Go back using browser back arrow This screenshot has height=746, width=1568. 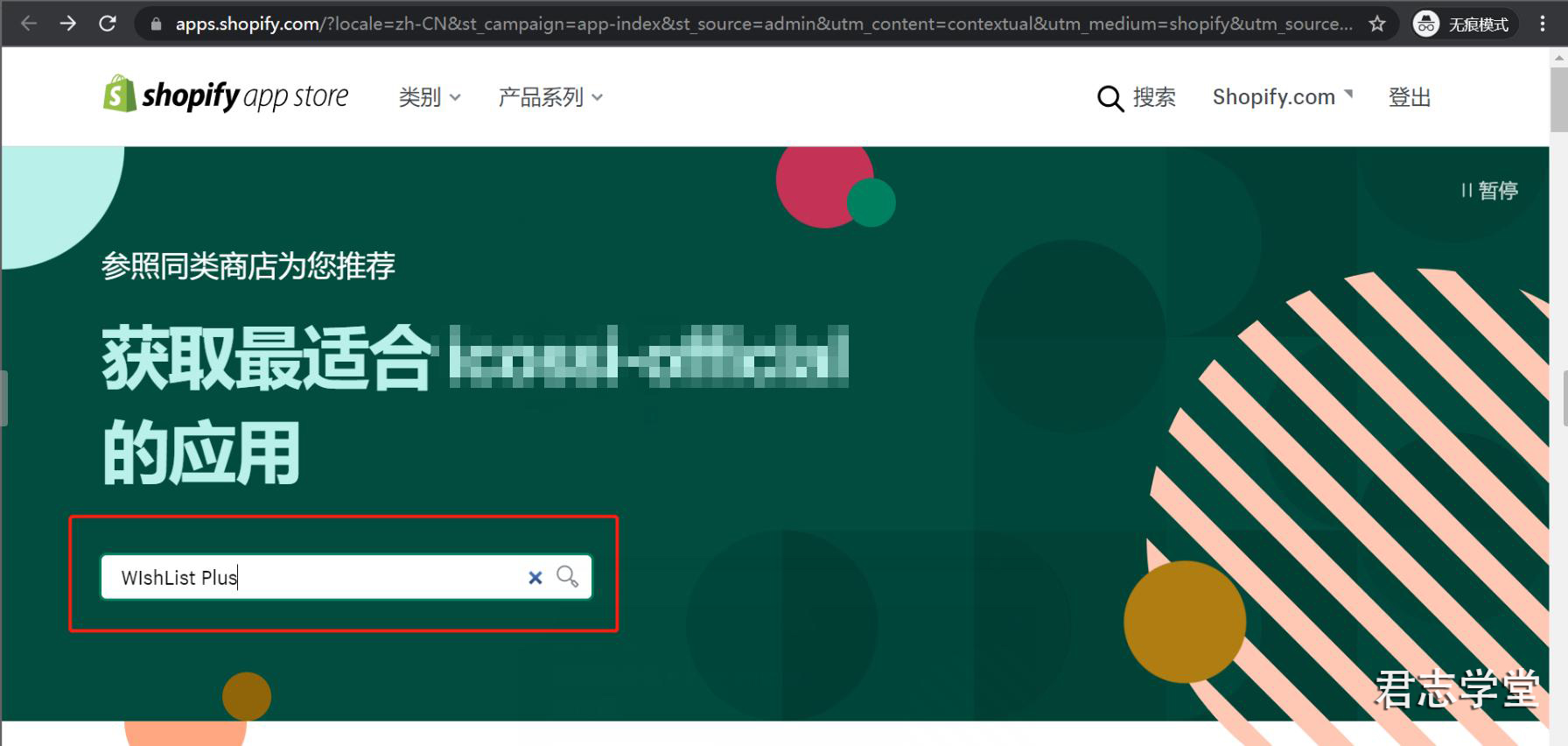(28, 24)
